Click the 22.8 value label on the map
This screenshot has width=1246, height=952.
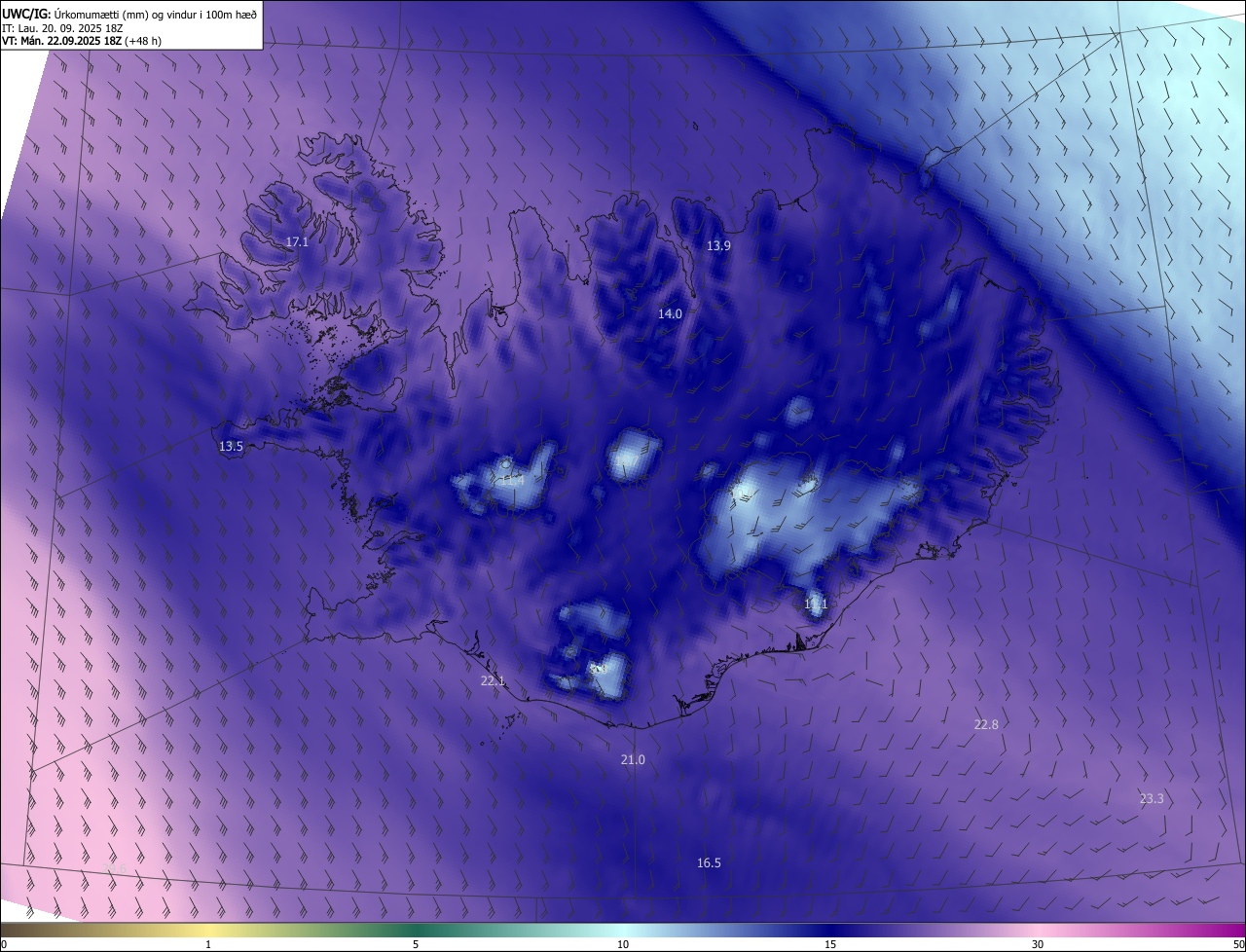pos(986,724)
